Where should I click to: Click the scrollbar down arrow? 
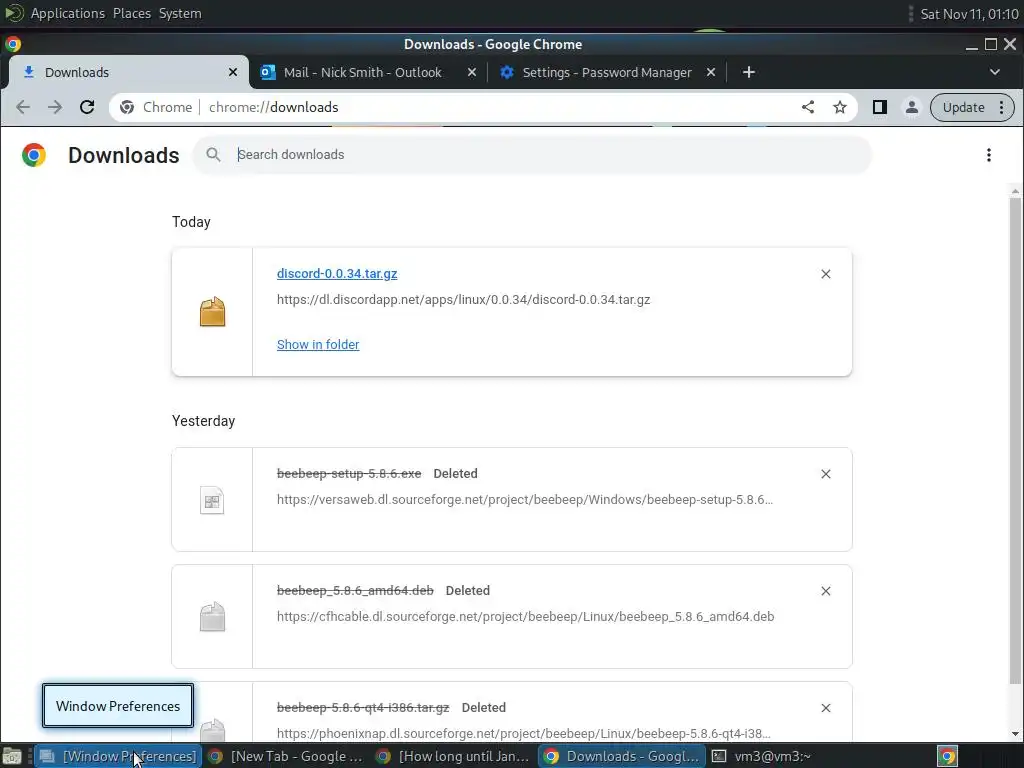(1015, 734)
